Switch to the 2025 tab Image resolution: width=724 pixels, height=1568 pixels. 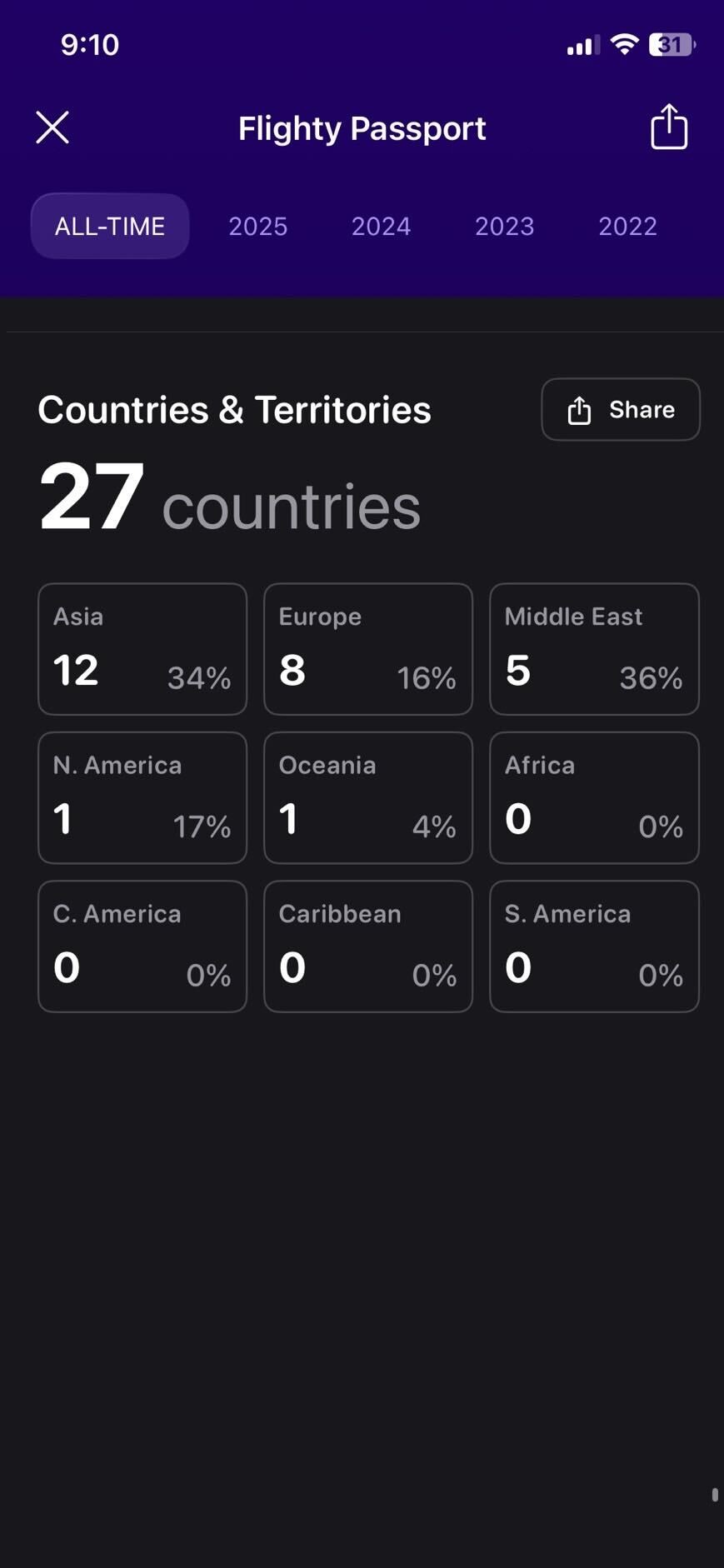258,226
